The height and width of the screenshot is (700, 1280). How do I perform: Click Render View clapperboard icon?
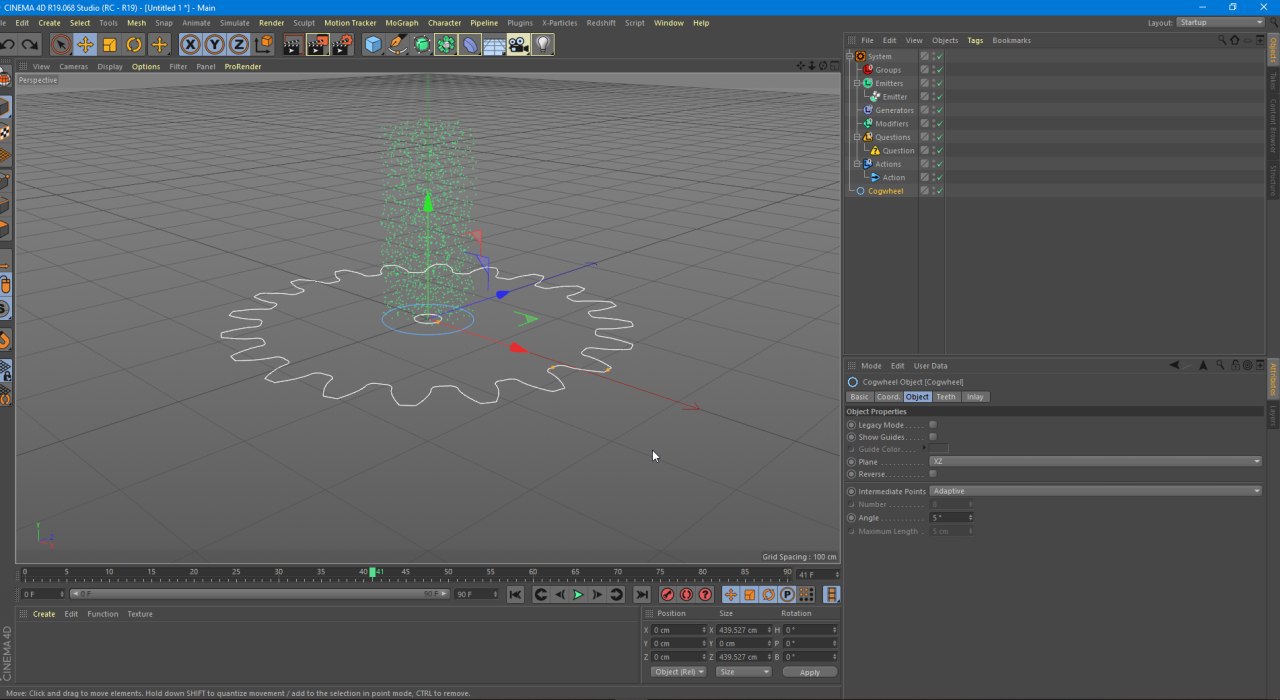pyautogui.click(x=293, y=44)
